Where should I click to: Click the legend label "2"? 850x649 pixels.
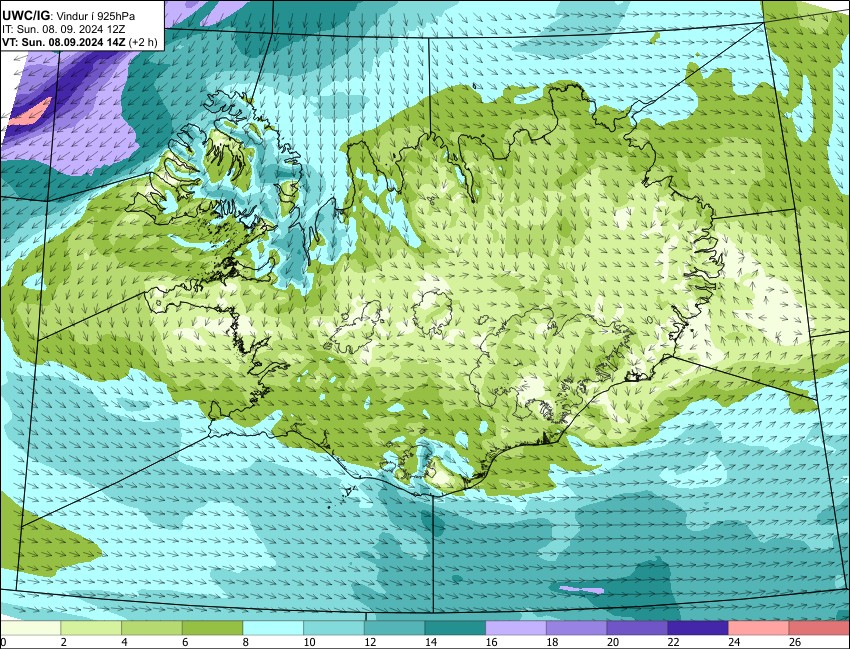click(64, 642)
